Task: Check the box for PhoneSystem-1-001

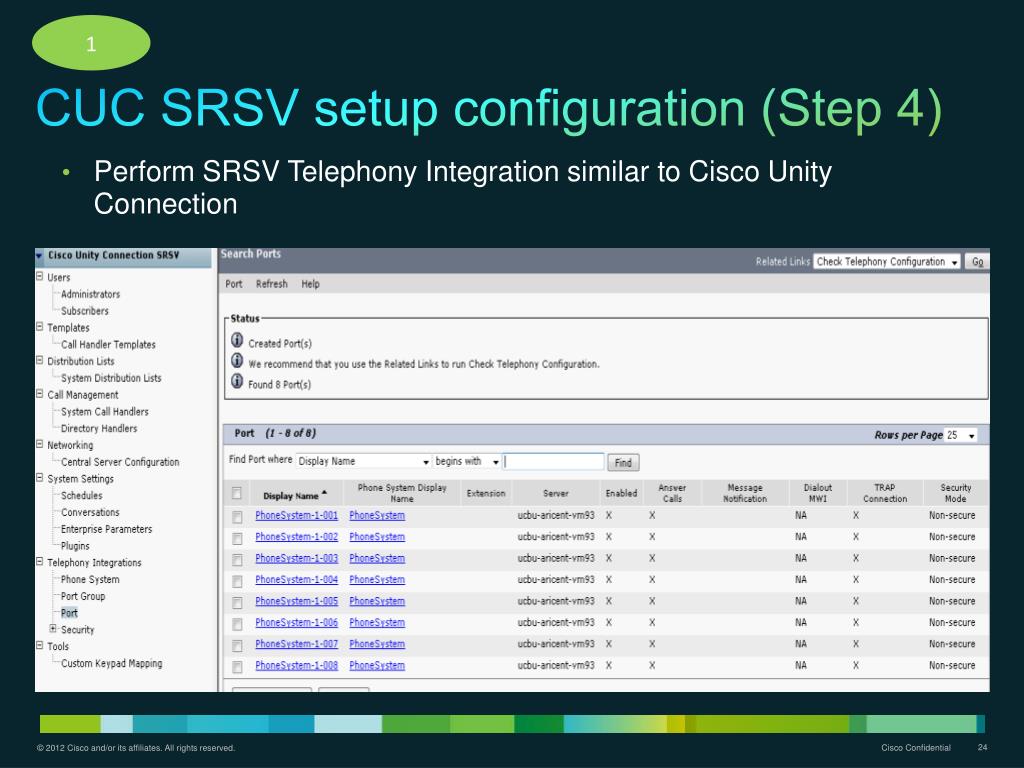Action: [x=237, y=517]
